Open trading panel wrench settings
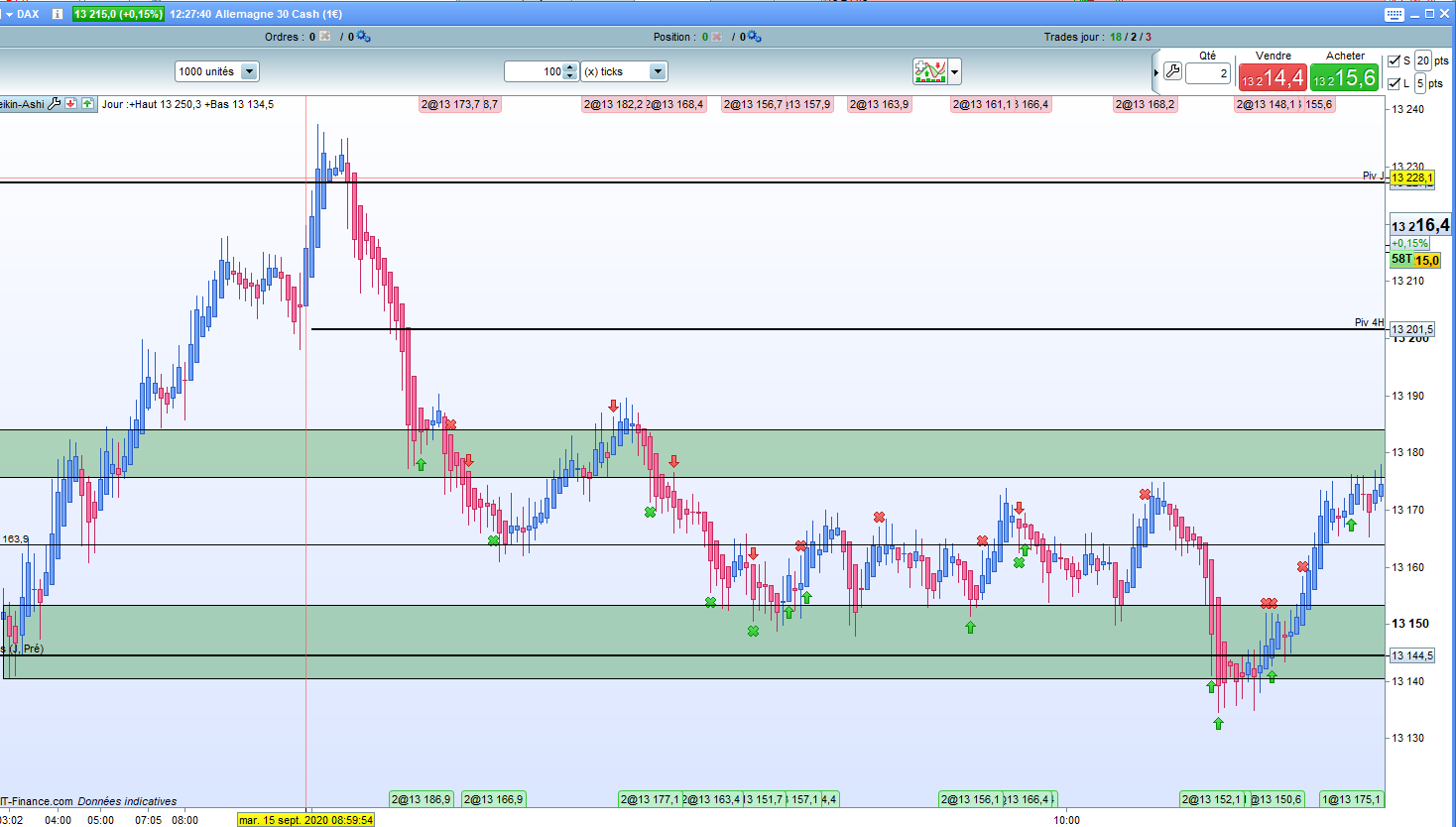Viewport: 1456px width, 827px height. click(x=1172, y=71)
